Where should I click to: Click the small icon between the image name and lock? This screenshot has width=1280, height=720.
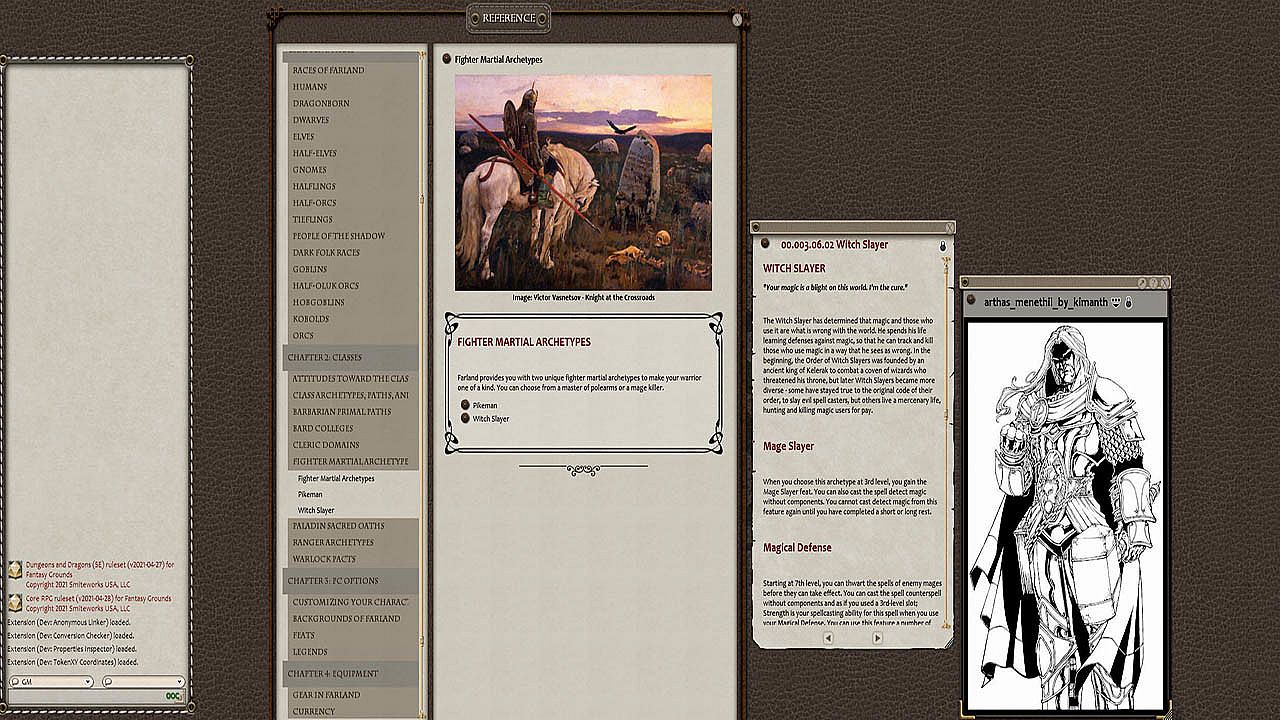click(1116, 300)
